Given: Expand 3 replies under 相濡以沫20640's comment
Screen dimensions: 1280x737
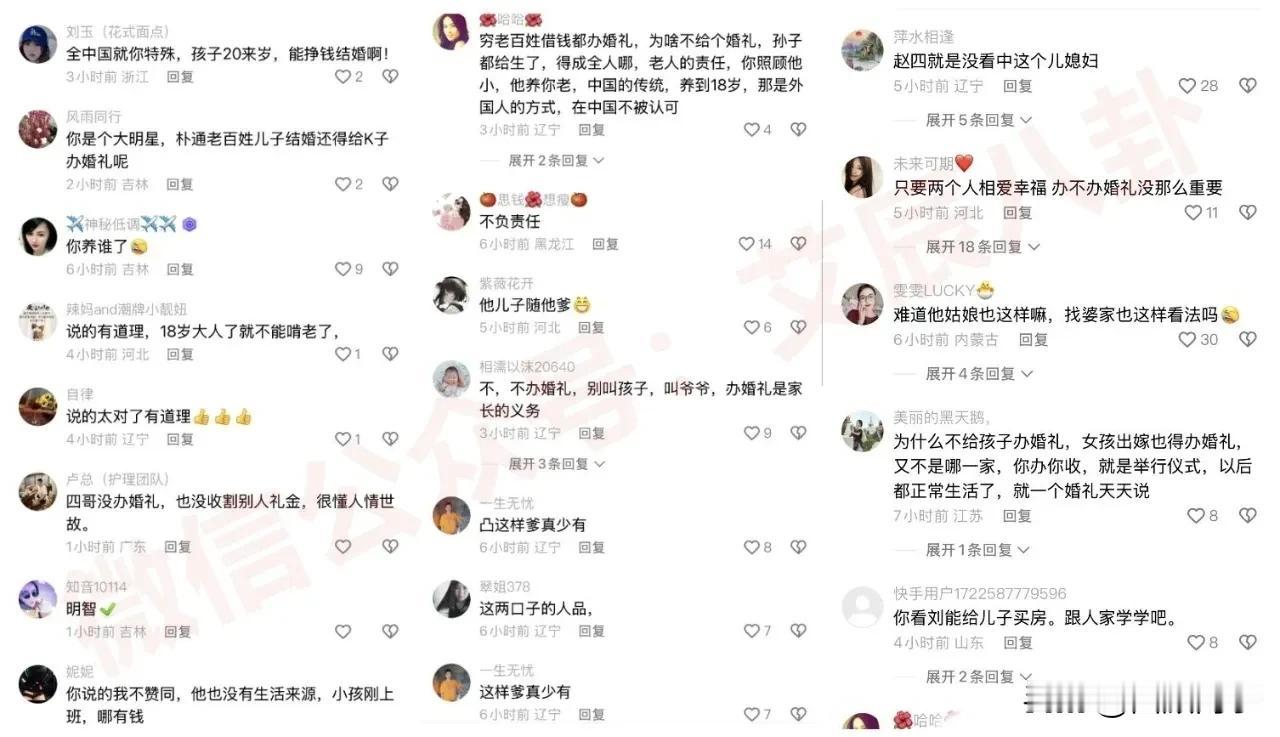Looking at the screenshot, I should pos(556,464).
